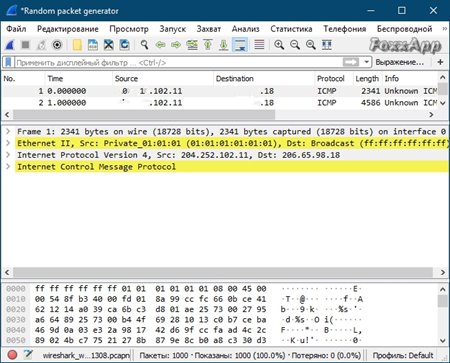The width and height of the screenshot is (450, 363).
Task: Open the Захват menu
Action: [209, 29]
